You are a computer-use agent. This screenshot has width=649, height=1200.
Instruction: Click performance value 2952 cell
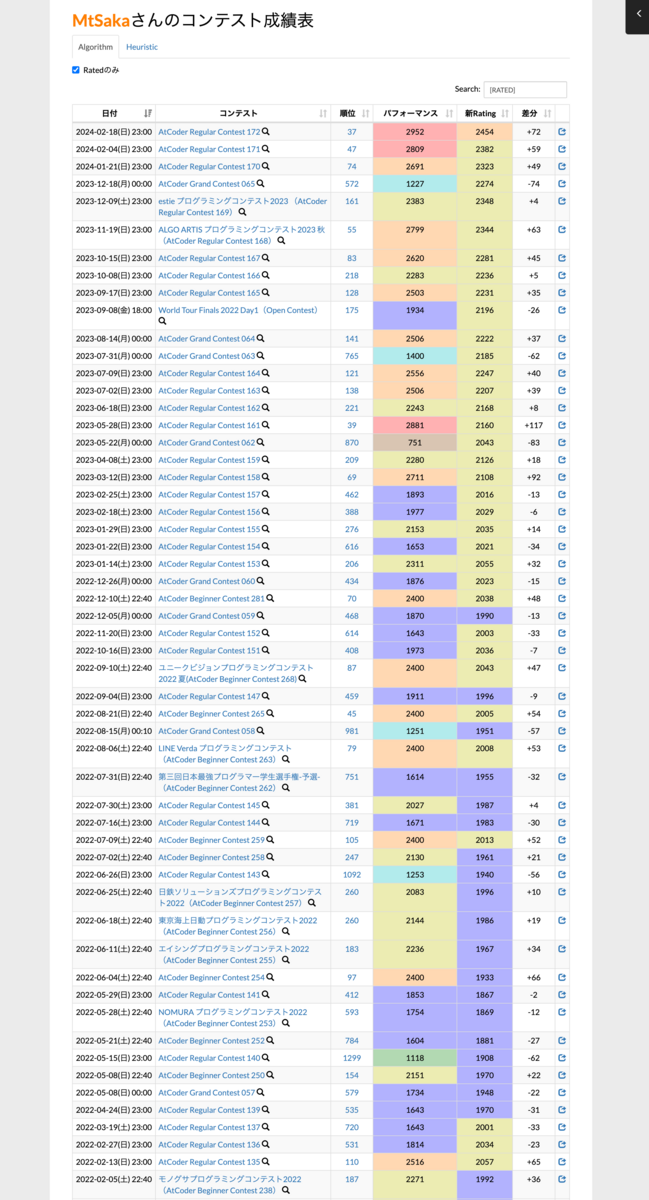414,132
